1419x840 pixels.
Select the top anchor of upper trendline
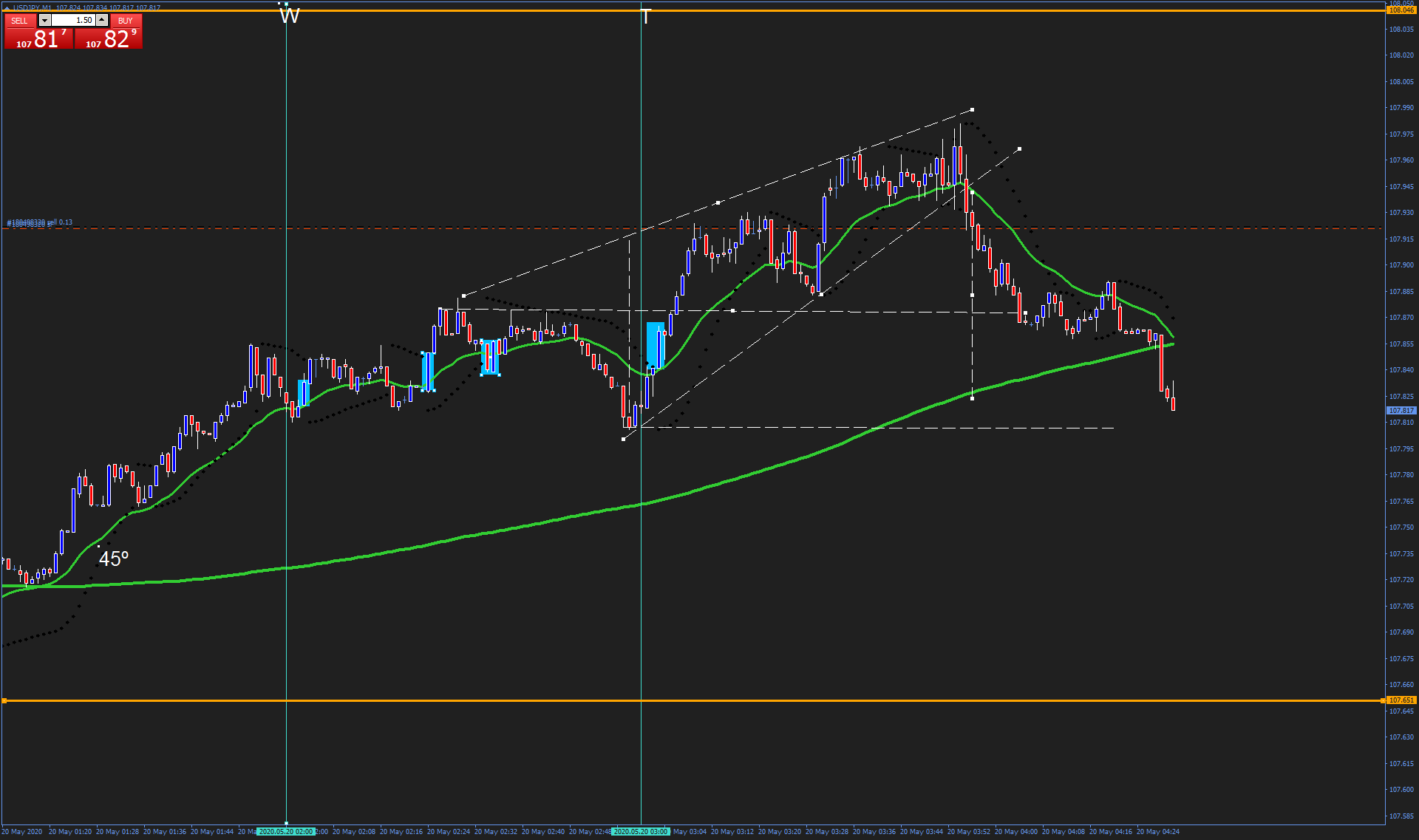(x=972, y=110)
